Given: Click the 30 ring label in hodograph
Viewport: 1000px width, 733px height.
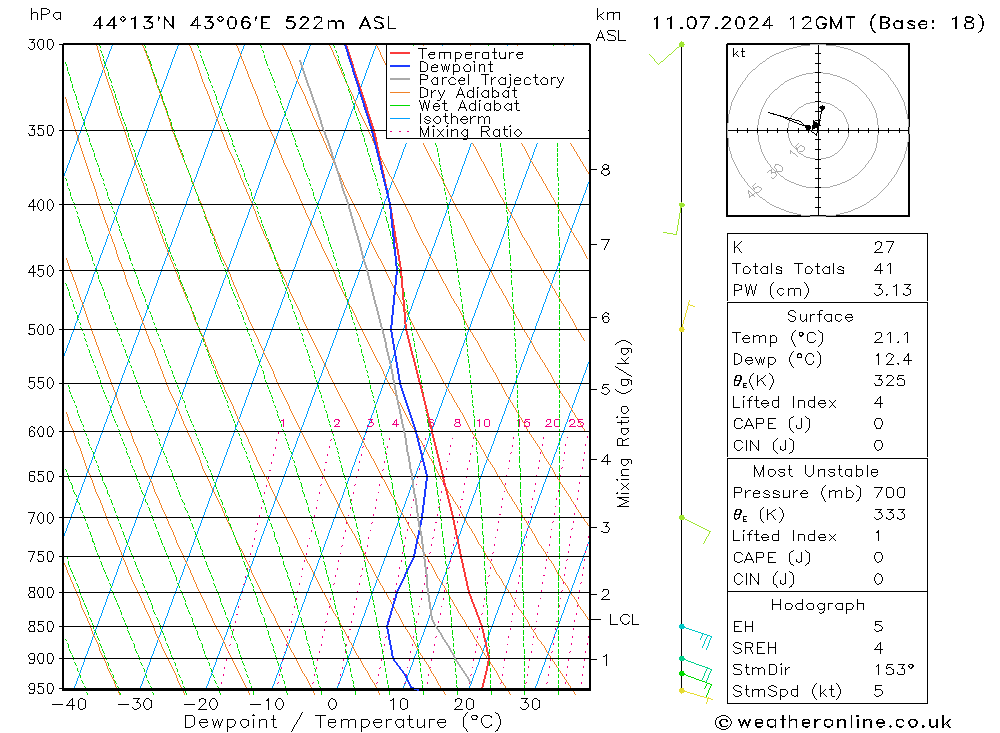Looking at the screenshot, I should [776, 170].
